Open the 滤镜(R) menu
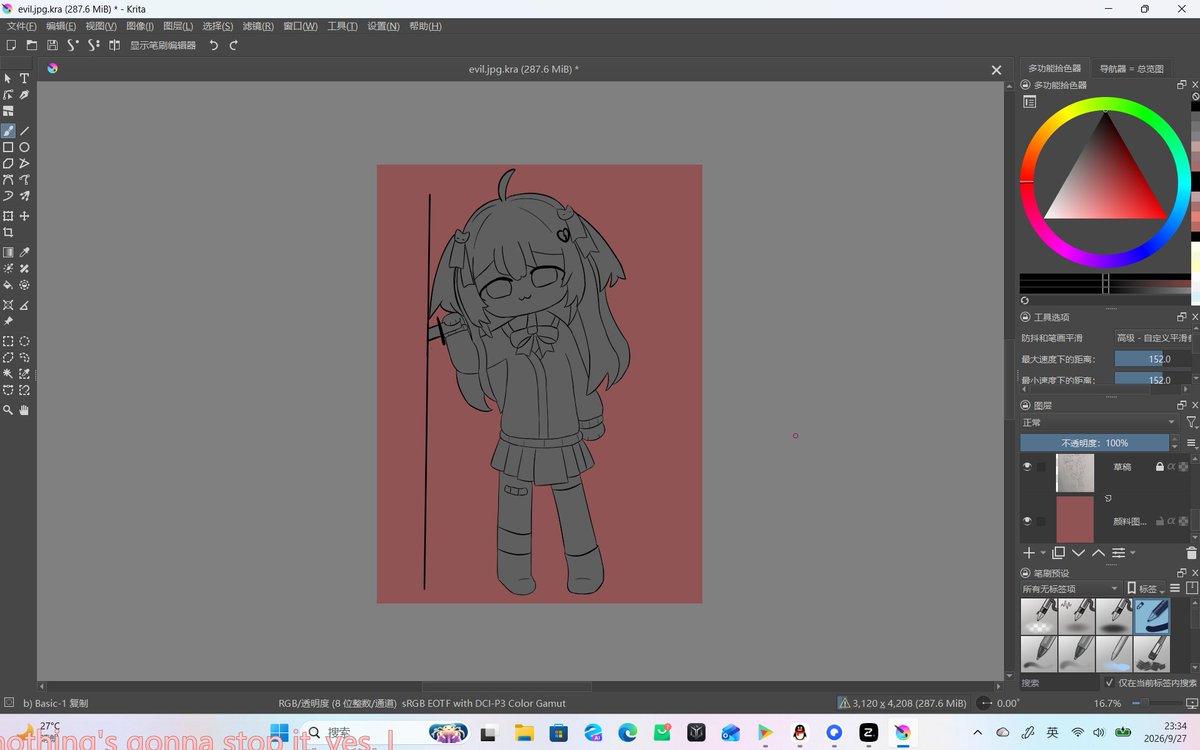This screenshot has width=1200, height=750. tap(258, 26)
